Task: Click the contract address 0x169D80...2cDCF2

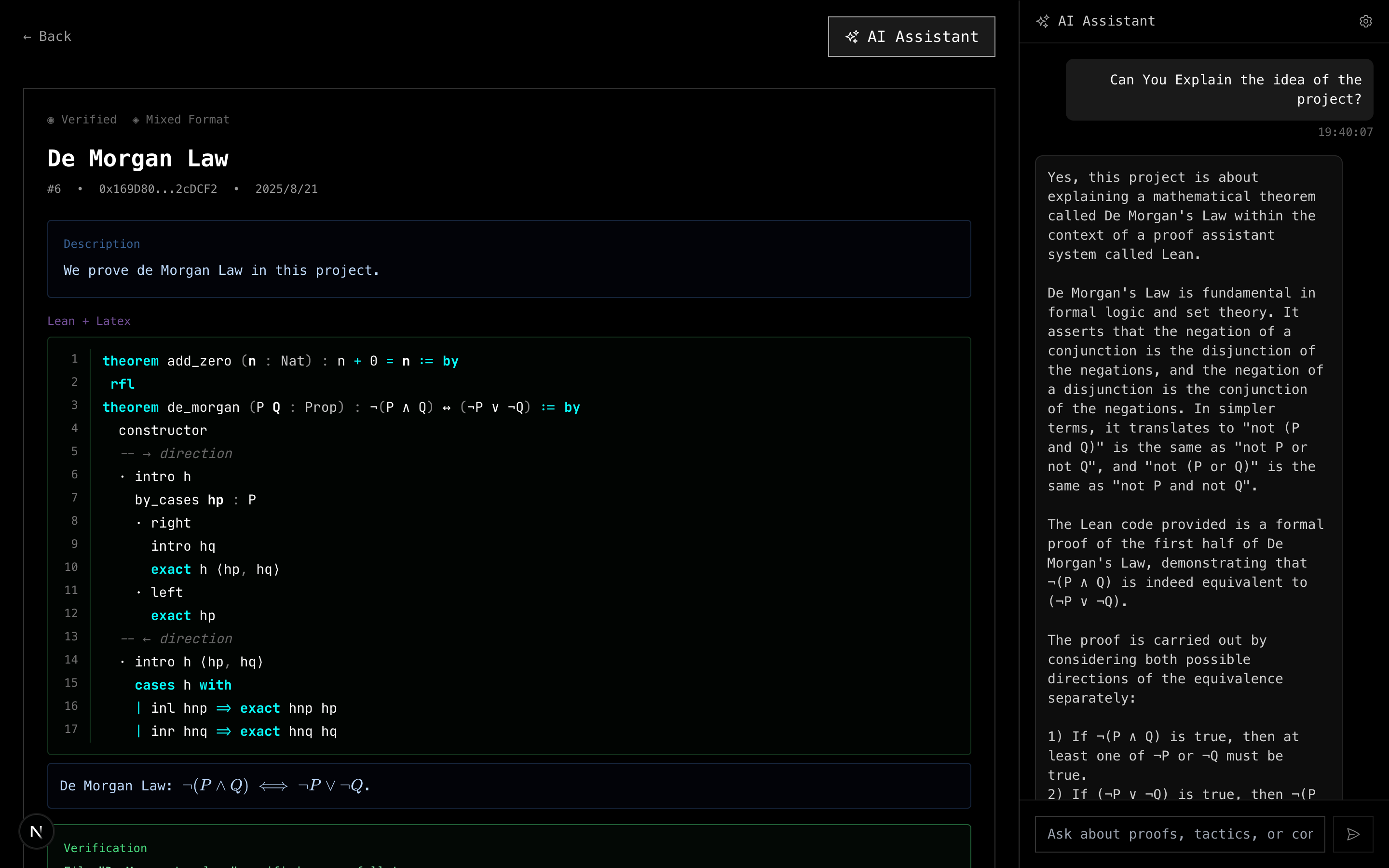Action: click(158, 189)
